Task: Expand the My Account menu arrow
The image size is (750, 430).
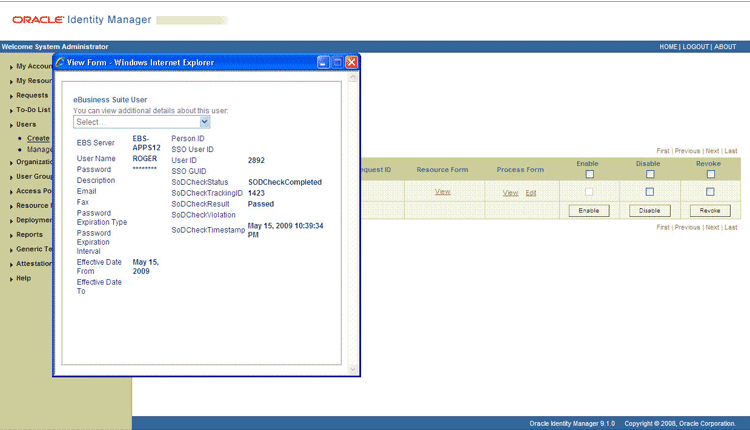Action: pyautogui.click(x=11, y=67)
